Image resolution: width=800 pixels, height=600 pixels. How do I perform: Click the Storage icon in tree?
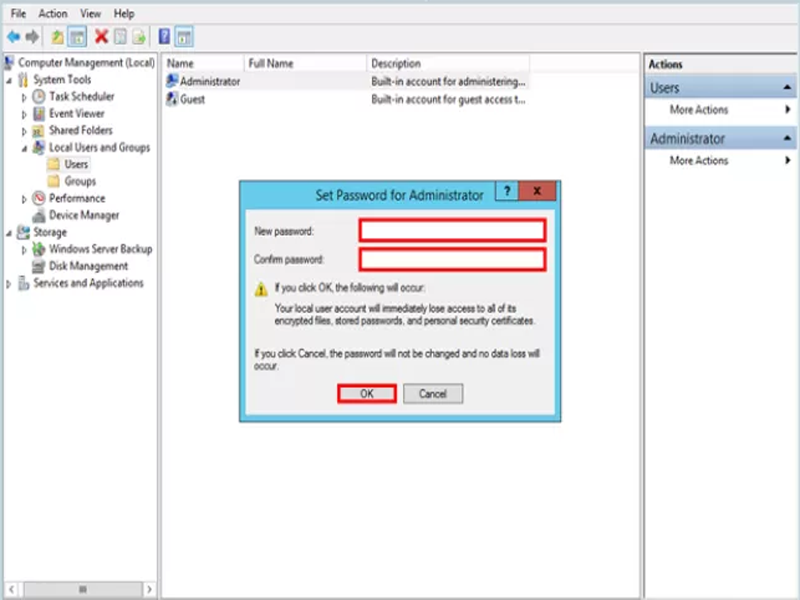[x=23, y=232]
